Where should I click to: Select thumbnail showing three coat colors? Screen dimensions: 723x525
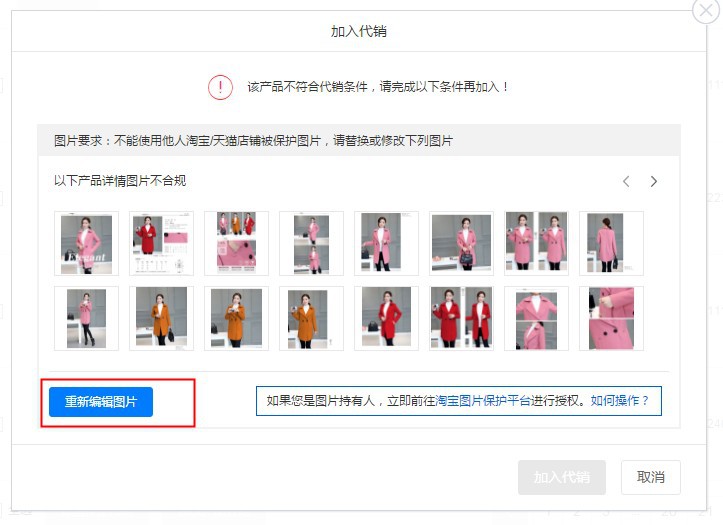[237, 243]
